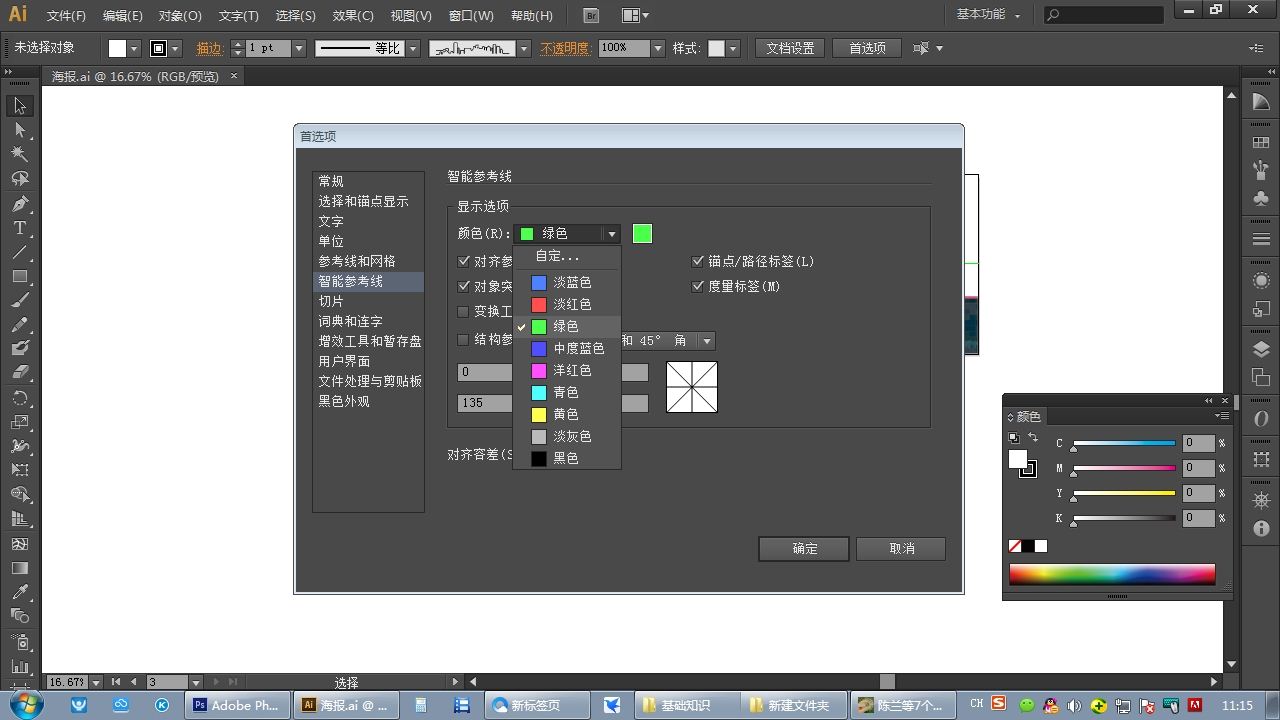Select the Type tool
This screenshot has height=720, width=1280.
pyautogui.click(x=19, y=227)
